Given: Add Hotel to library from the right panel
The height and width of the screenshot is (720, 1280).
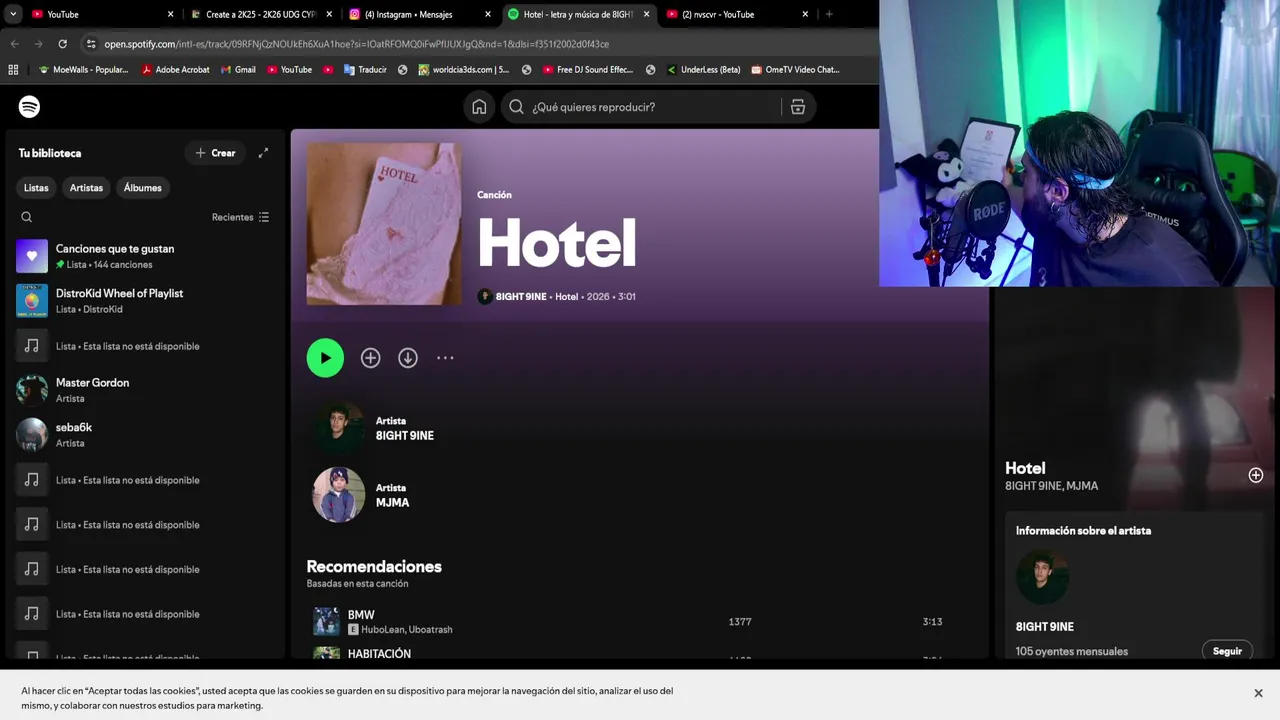Looking at the screenshot, I should (x=1256, y=476).
